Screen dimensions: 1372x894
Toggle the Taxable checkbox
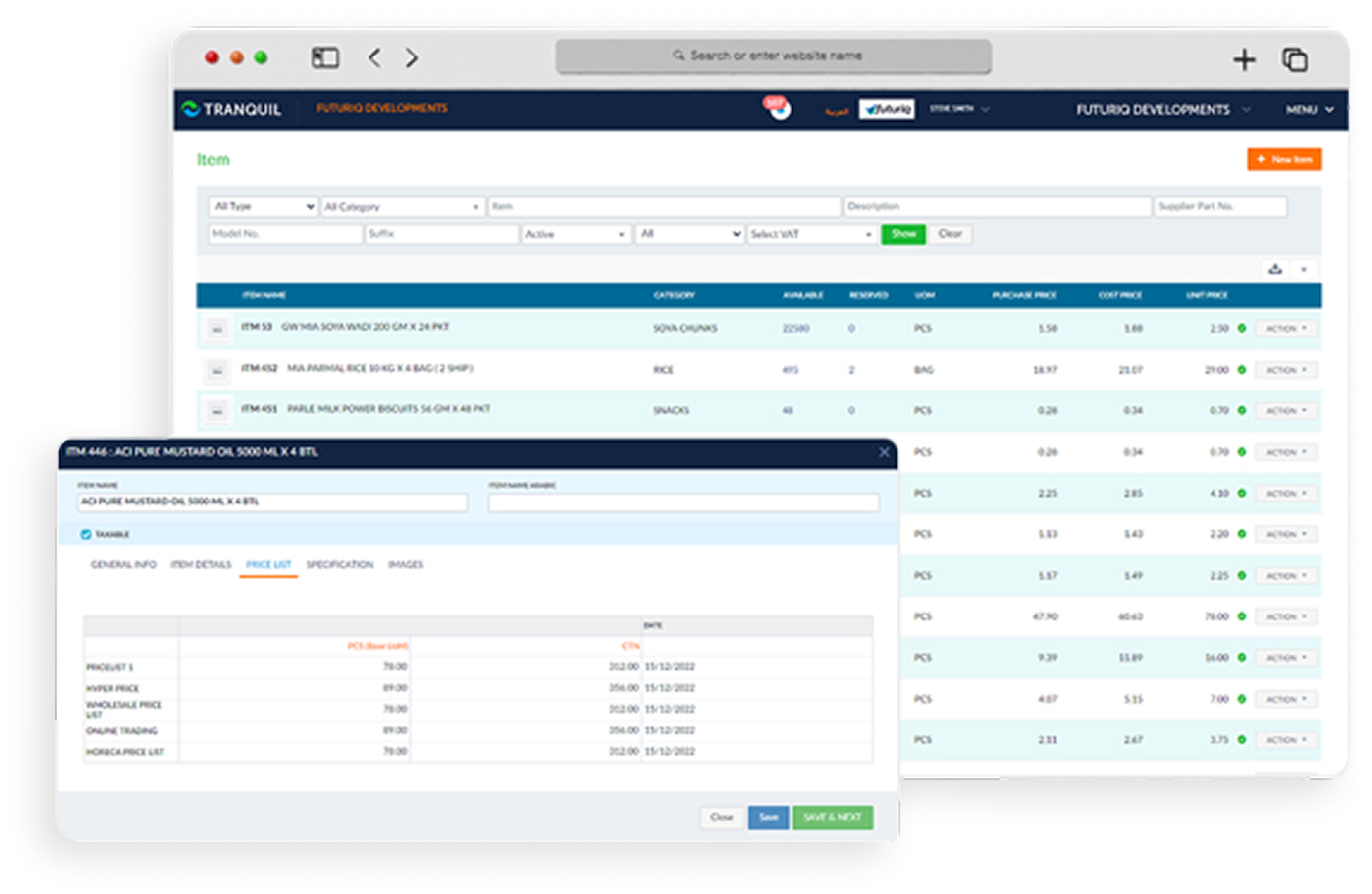click(x=86, y=535)
